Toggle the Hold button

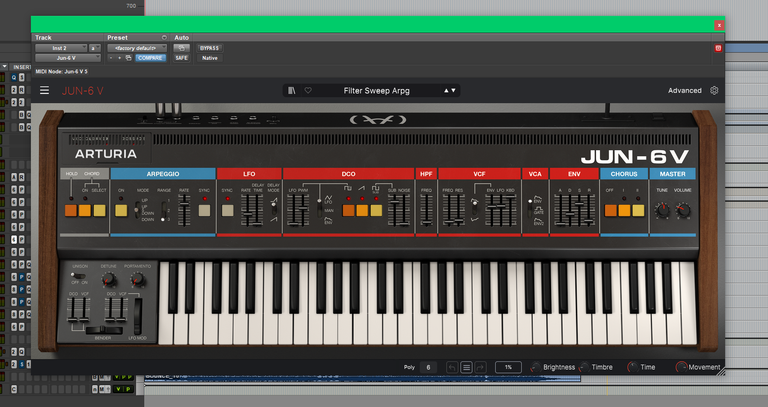71,211
